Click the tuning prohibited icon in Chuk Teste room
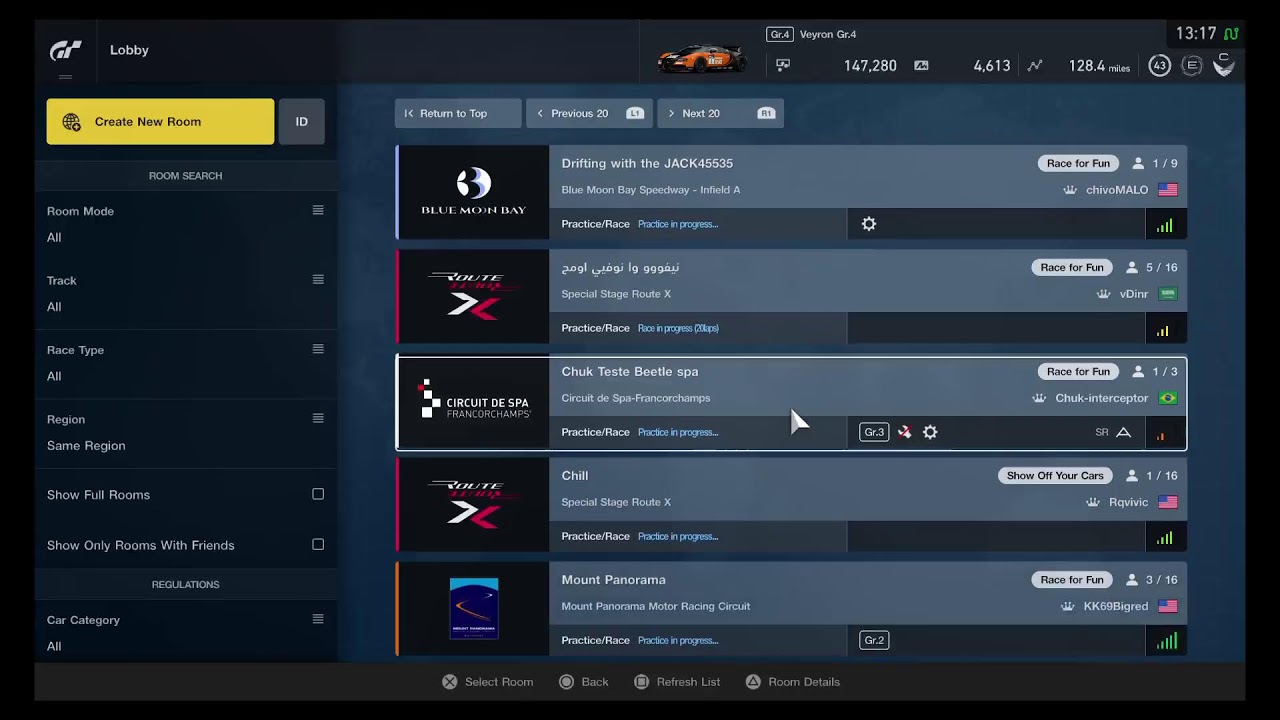The height and width of the screenshot is (720, 1280). [904, 432]
